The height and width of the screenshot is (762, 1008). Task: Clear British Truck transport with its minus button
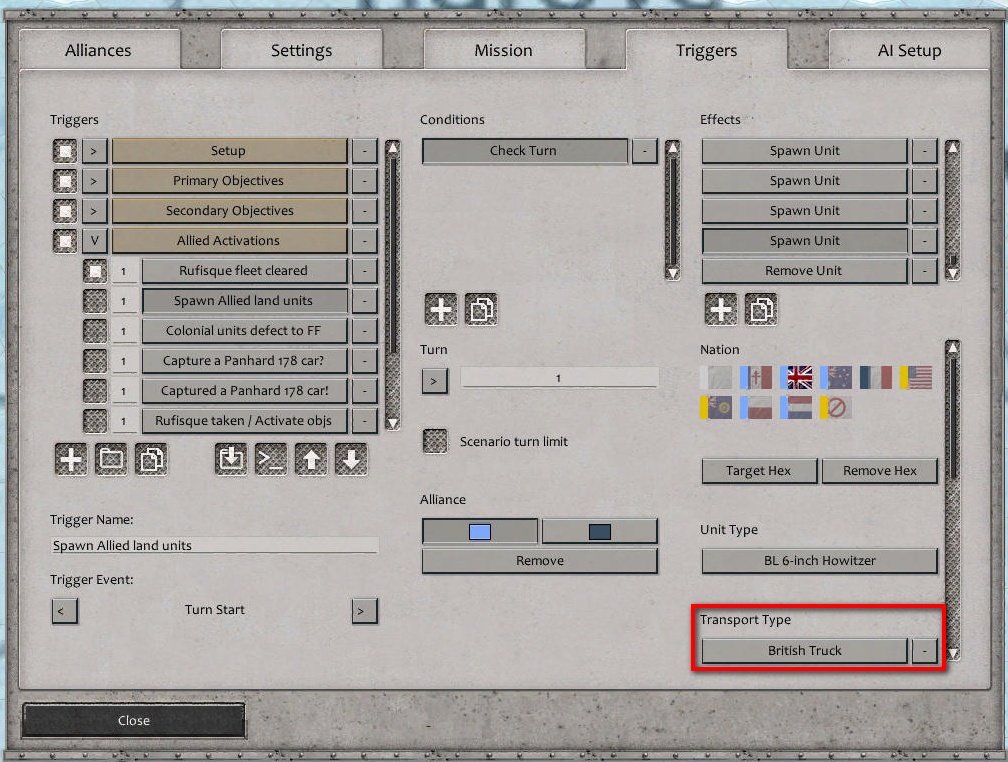coord(924,651)
